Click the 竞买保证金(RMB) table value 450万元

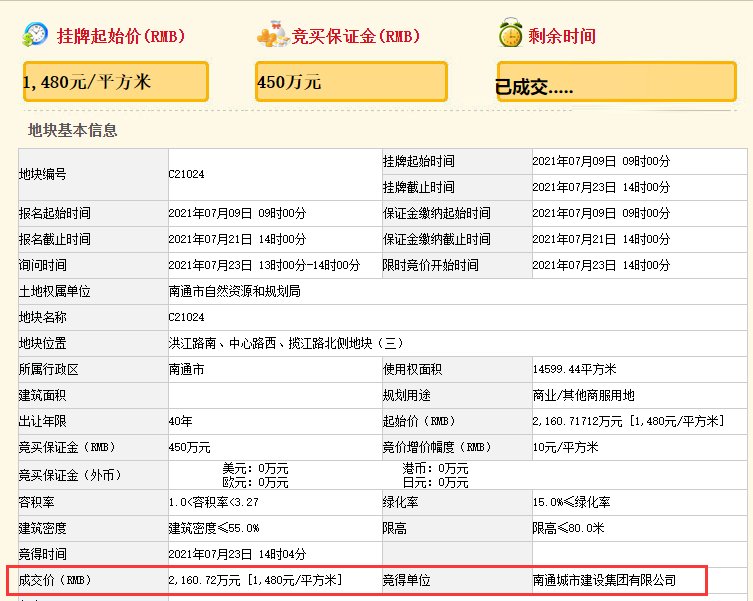point(190,447)
